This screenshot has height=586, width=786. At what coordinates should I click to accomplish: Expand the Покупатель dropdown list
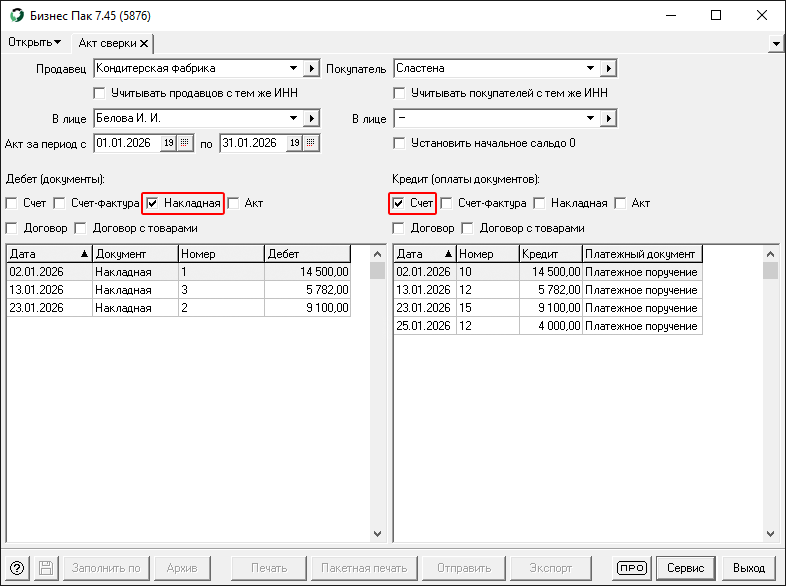coord(589,68)
